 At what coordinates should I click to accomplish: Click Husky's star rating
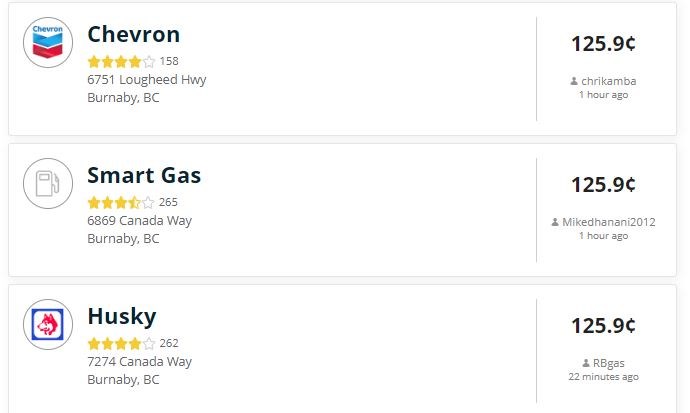pyautogui.click(x=121, y=344)
